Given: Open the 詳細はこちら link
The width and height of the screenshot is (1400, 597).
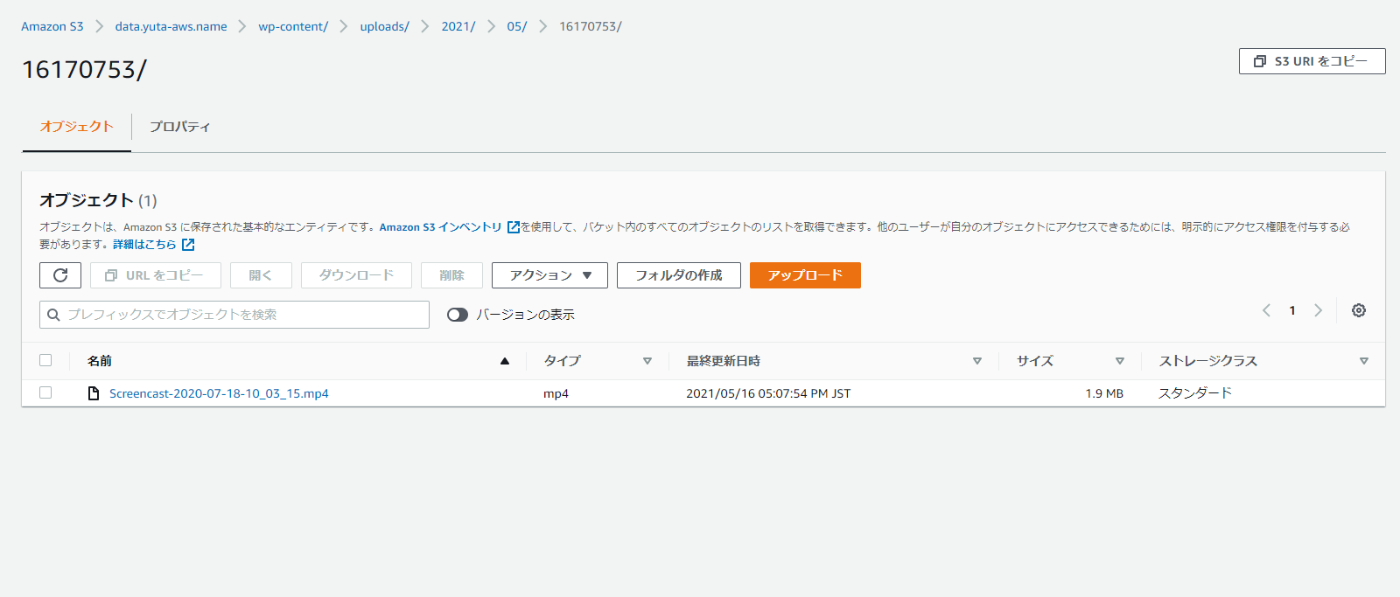Looking at the screenshot, I should click(x=145, y=244).
